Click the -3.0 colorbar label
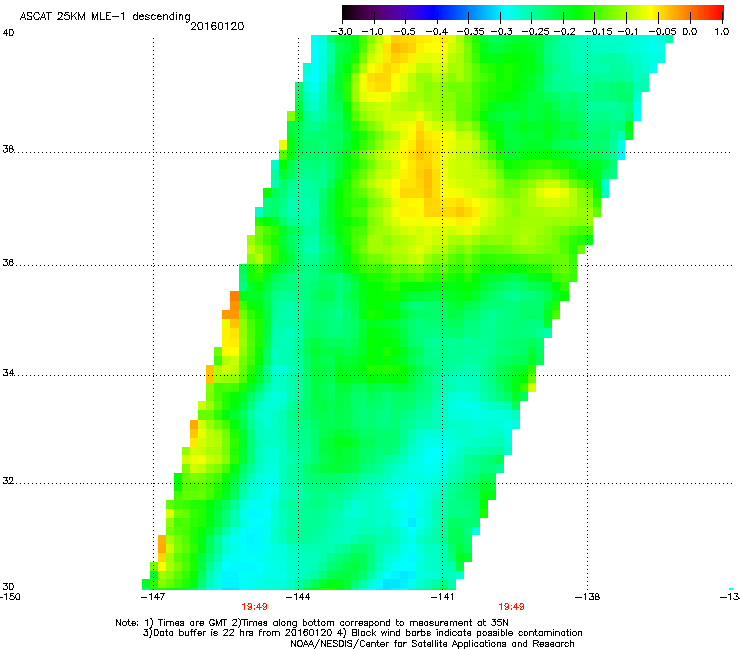This screenshot has height=650, width=740. pos(341,32)
